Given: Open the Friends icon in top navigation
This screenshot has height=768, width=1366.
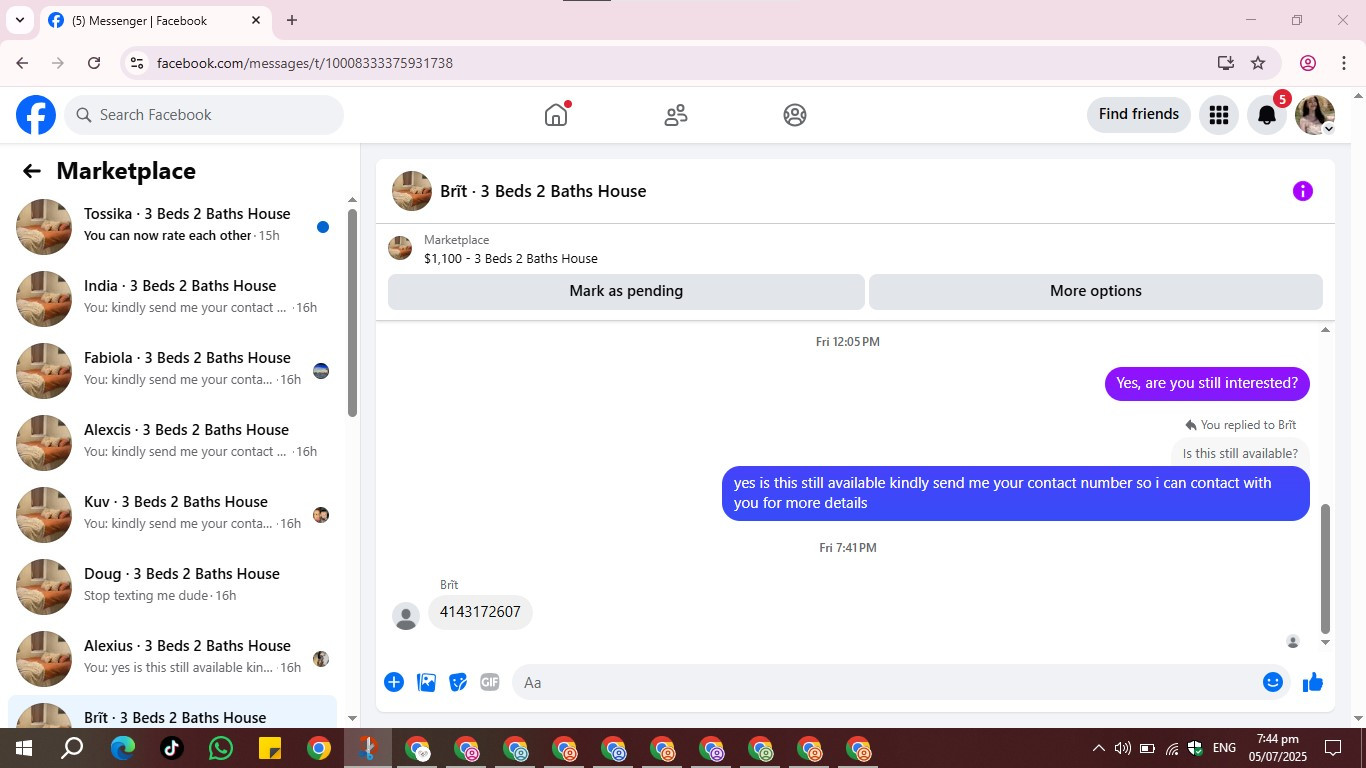Looking at the screenshot, I should click(676, 115).
